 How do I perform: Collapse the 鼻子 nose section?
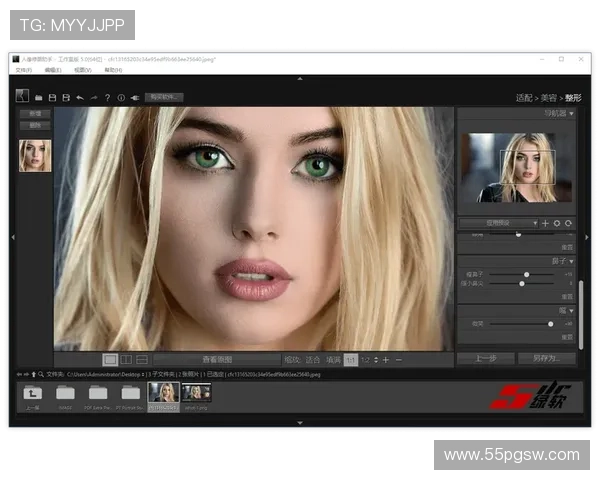[571, 260]
